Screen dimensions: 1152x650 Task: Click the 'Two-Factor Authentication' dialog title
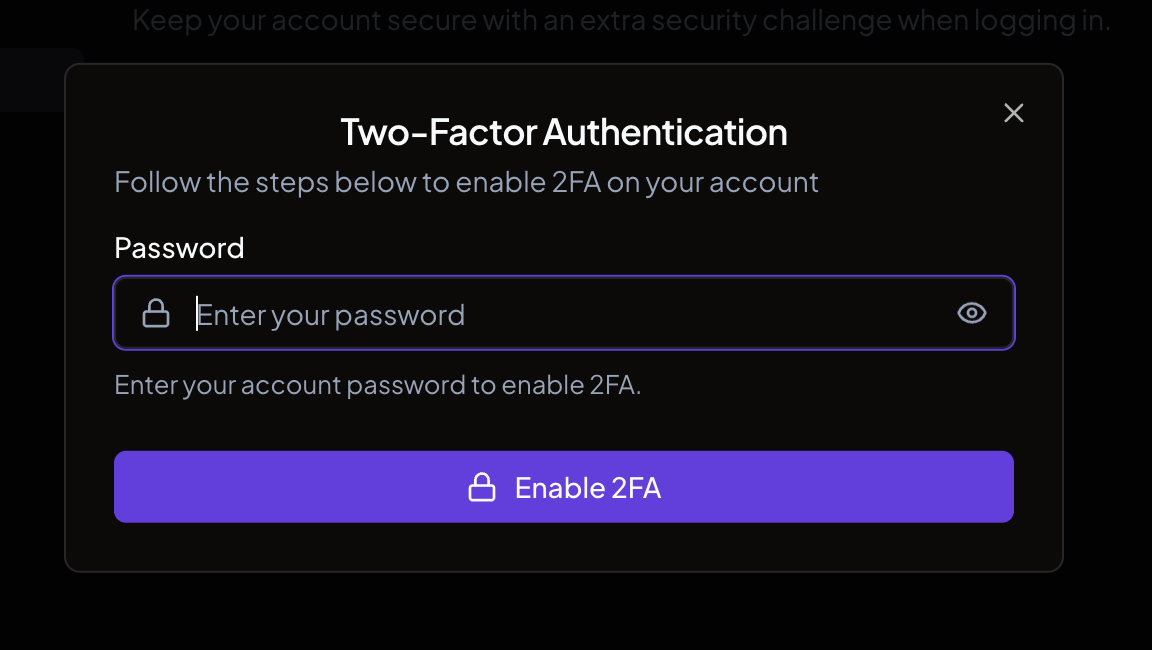(x=564, y=131)
